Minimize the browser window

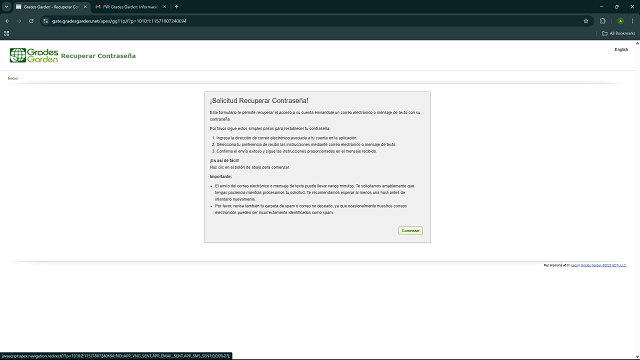(x=602, y=7)
